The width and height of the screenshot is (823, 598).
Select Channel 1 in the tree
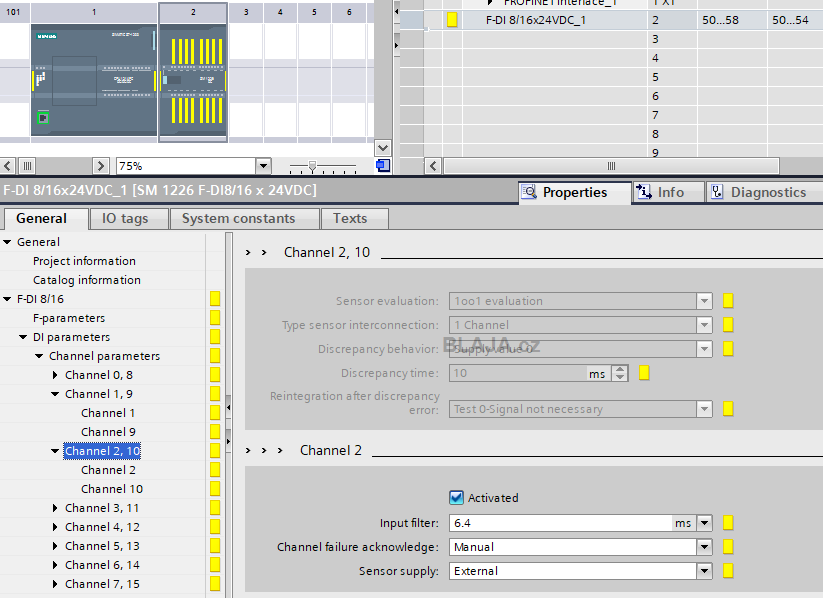[108, 413]
